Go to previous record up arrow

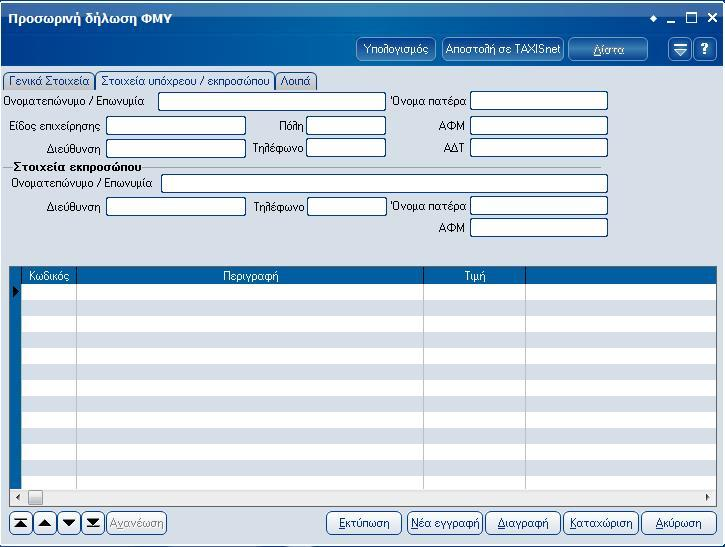click(x=45, y=523)
